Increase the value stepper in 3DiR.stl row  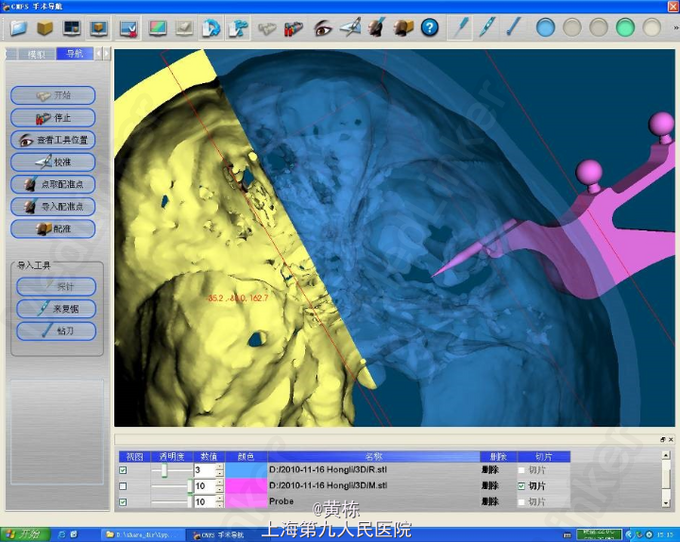point(219,467)
